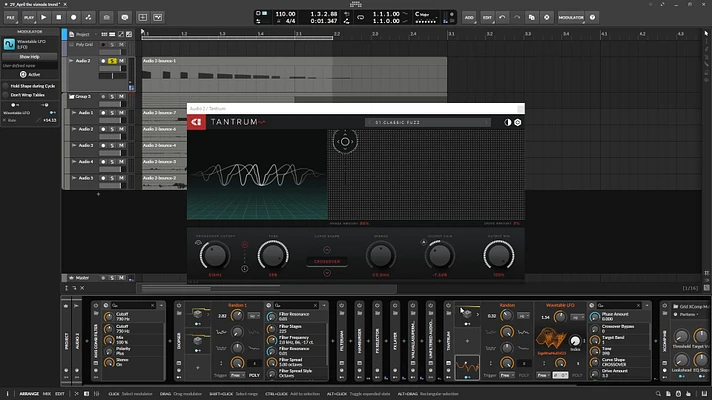Screen dimensions: 712x400
Task: Start playback with the transport play button
Action: [x=44, y=17]
